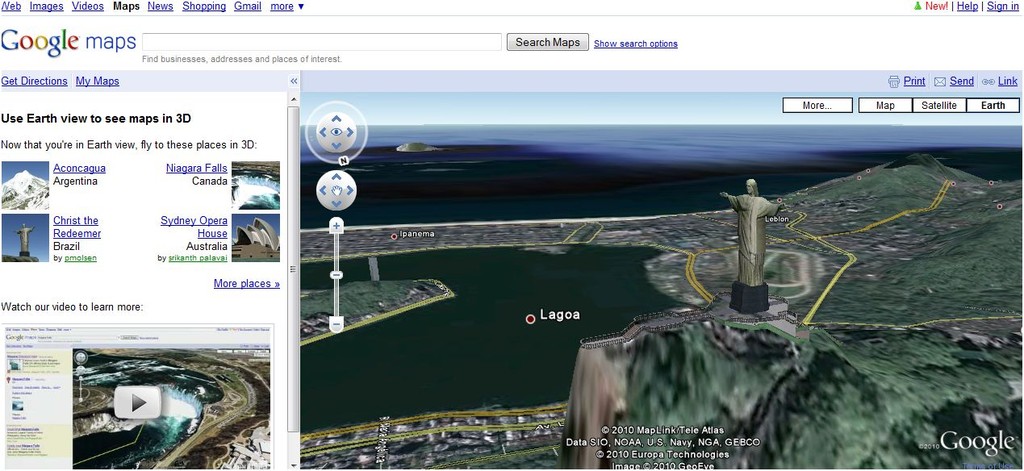Fly to Aconcagua via its link
Screen dimensions: 1024x471
tap(79, 168)
